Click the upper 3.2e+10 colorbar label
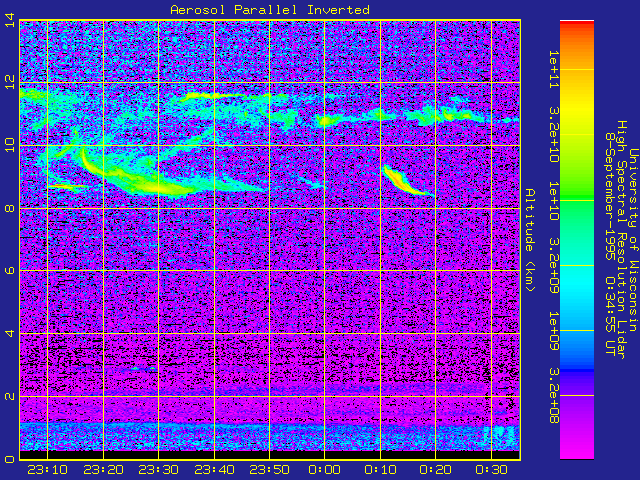 (553, 134)
